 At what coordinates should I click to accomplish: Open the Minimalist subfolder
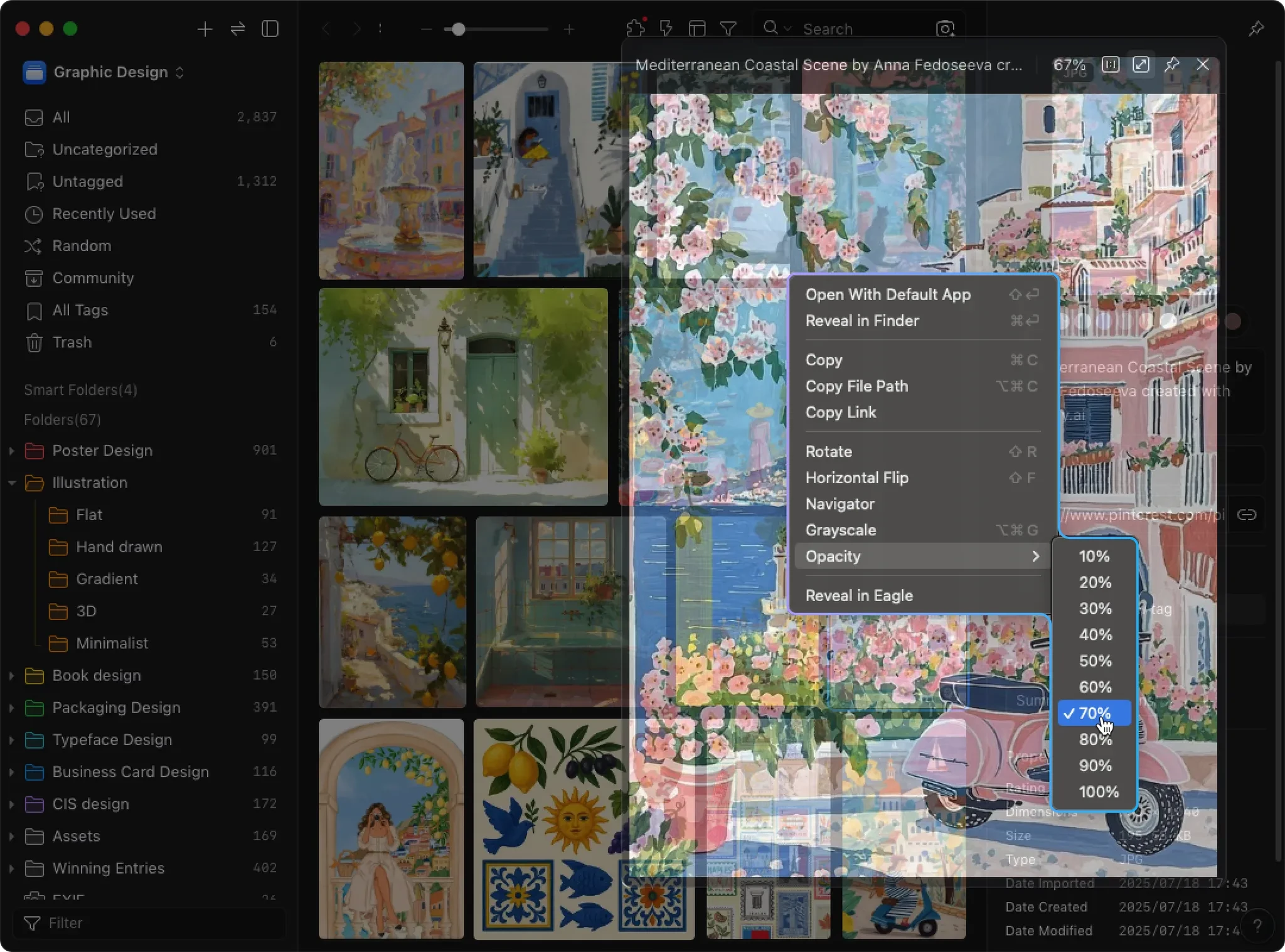pyautogui.click(x=163, y=643)
